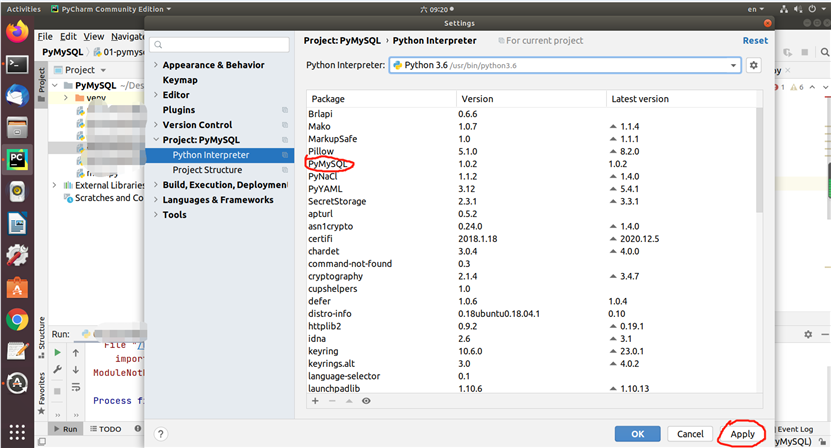Open the Python Interpreter dropdown

(x=565, y=65)
